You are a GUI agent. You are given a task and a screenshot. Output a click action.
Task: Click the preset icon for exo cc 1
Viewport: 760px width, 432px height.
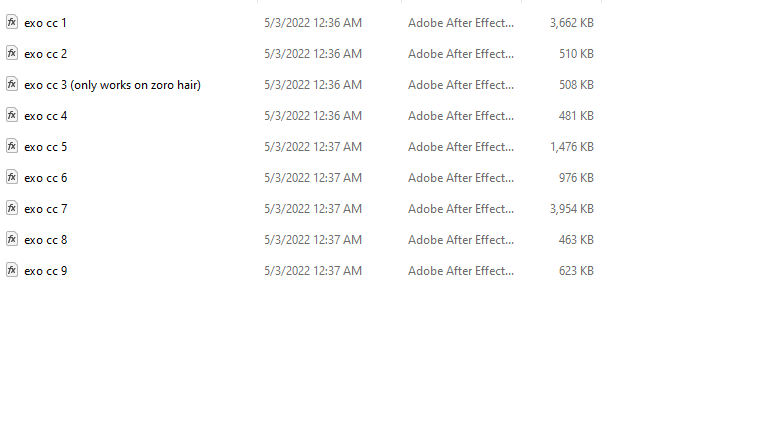tap(12, 22)
